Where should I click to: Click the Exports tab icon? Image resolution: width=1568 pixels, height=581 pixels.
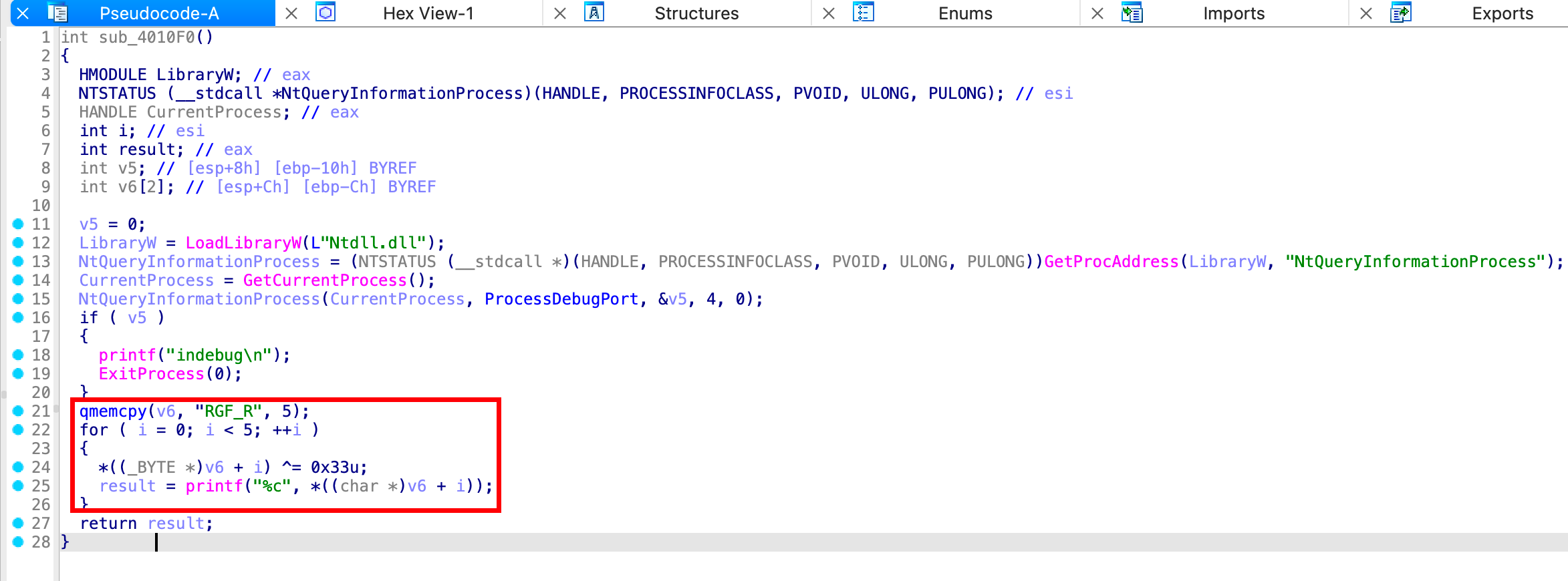point(1400,13)
